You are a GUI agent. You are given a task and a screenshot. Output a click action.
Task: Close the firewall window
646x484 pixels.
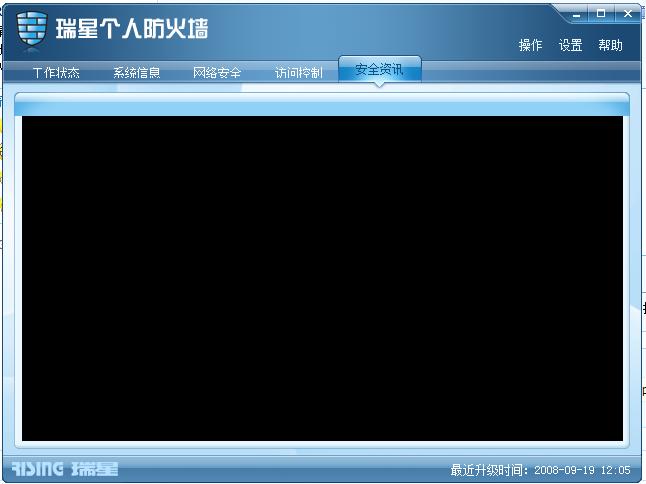627,14
